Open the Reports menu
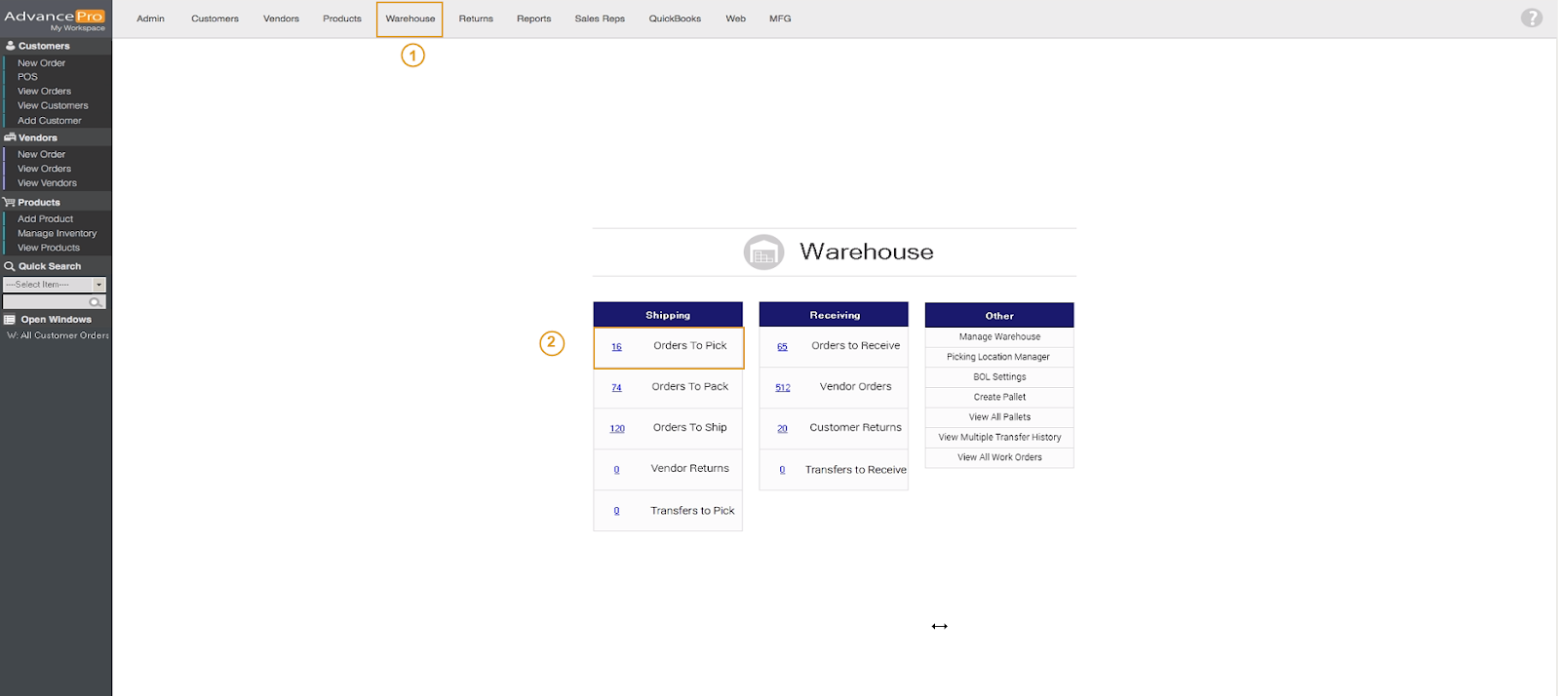Viewport: 1558px width, 696px height. [x=534, y=19]
